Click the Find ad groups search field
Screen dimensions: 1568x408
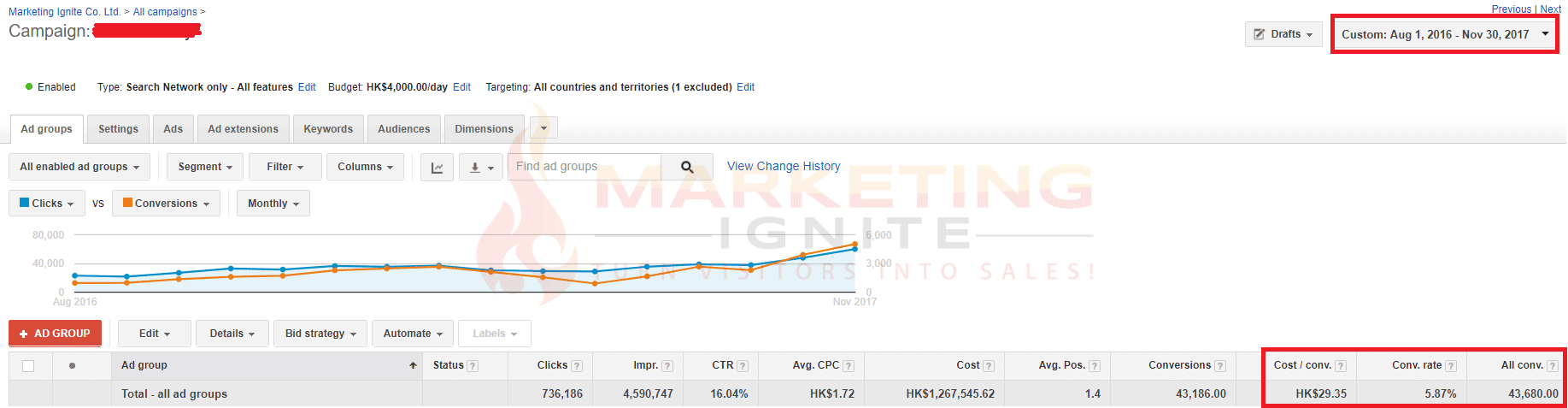coord(584,167)
